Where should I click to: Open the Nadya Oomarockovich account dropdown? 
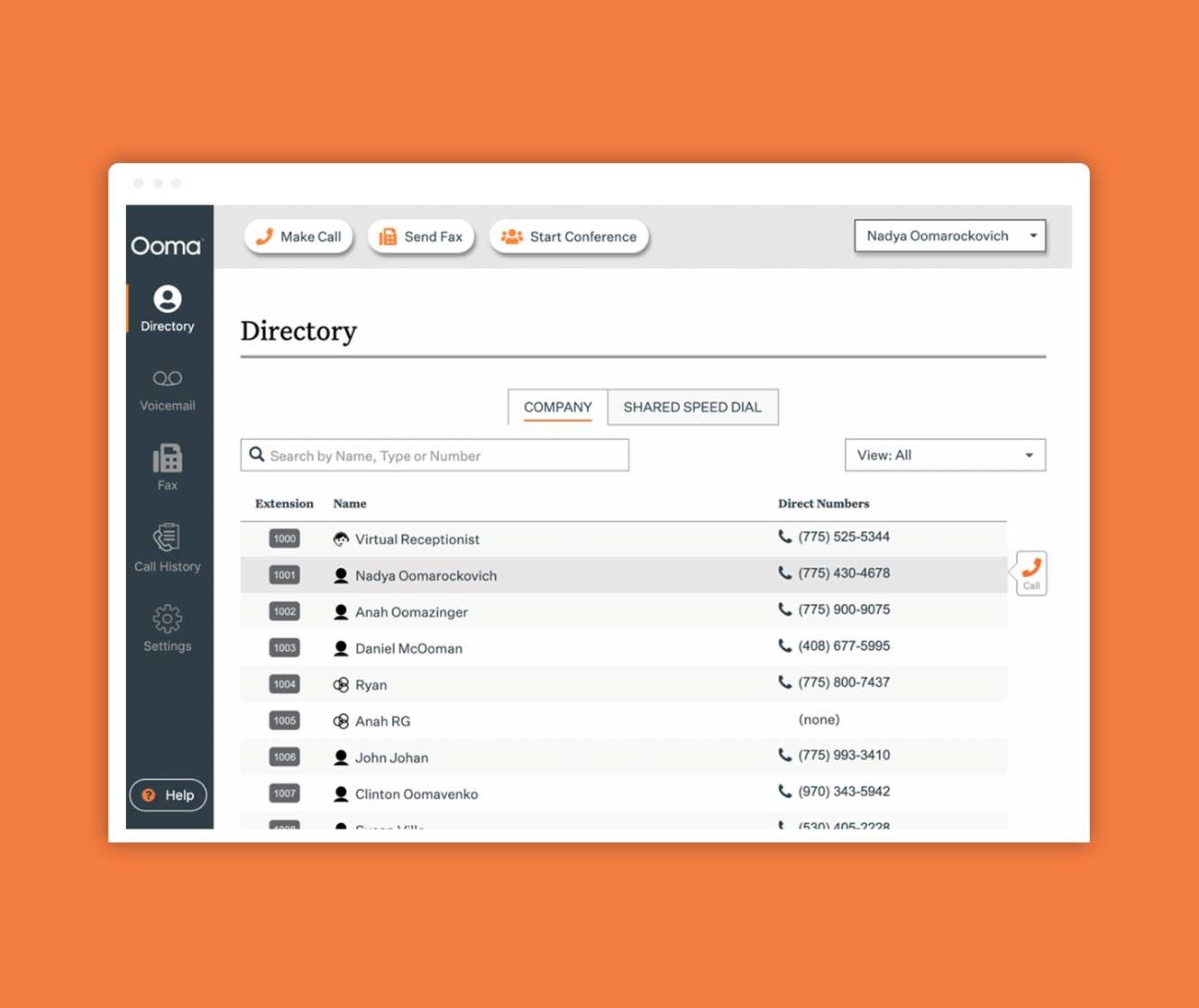948,235
